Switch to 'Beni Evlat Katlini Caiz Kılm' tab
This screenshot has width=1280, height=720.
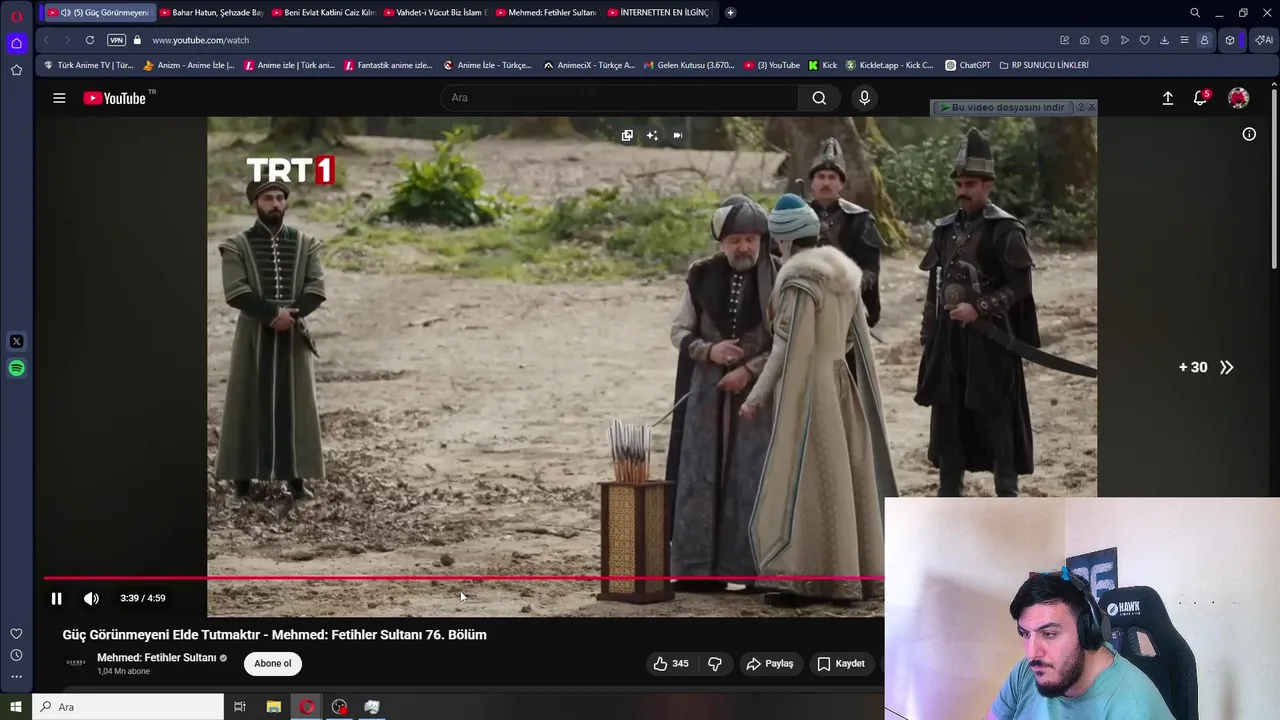322,12
